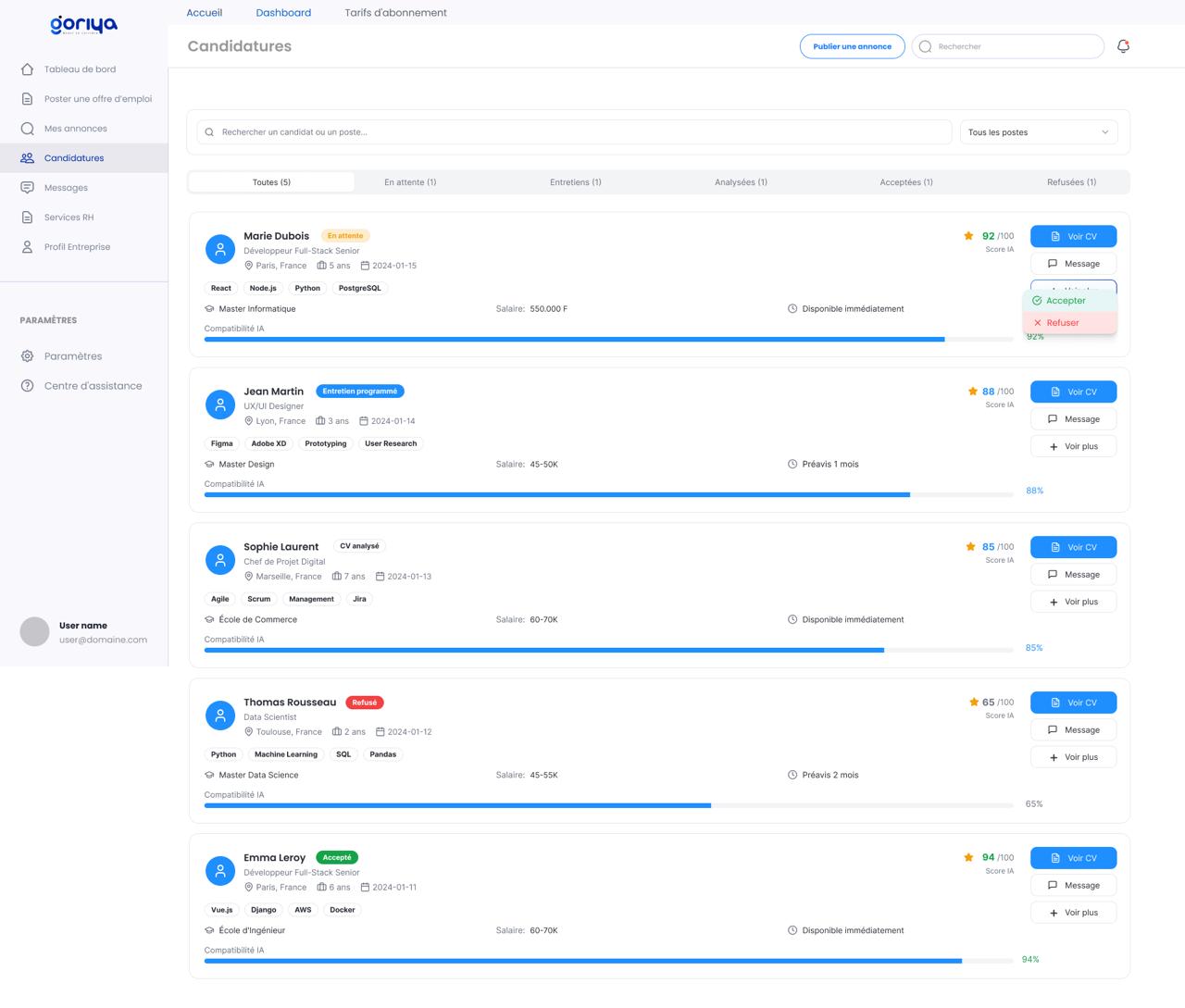This screenshot has height=1008, width=1185.
Task: Click the magnifier icon in top search bar
Action: click(925, 46)
